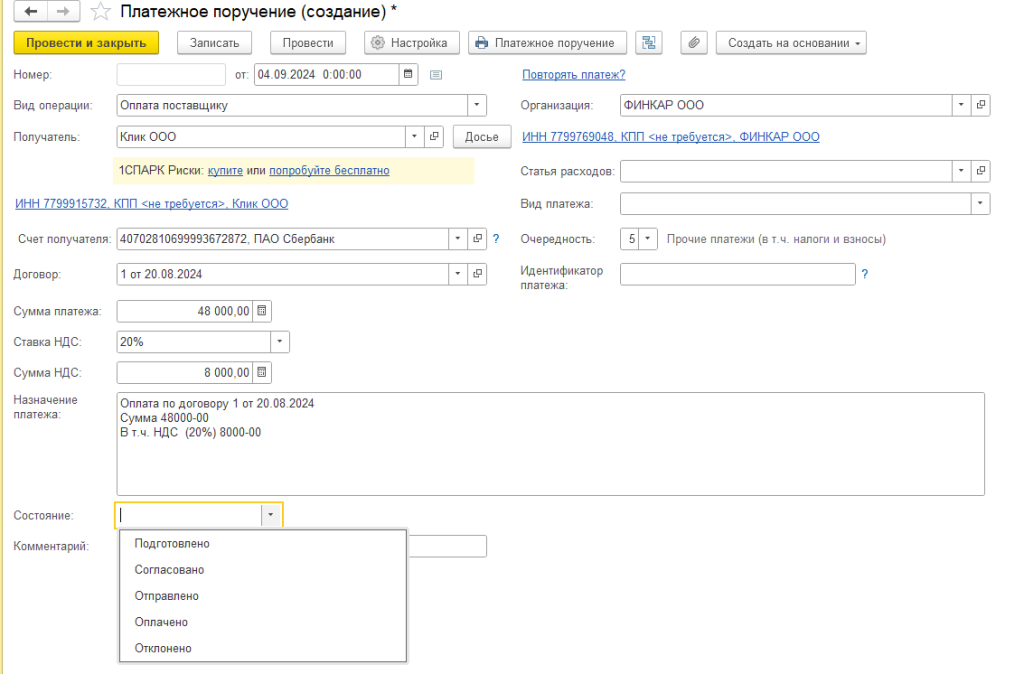Open calculator icon in Сумма платежа field
The width and height of the screenshot is (1024, 674).
click(x=262, y=311)
